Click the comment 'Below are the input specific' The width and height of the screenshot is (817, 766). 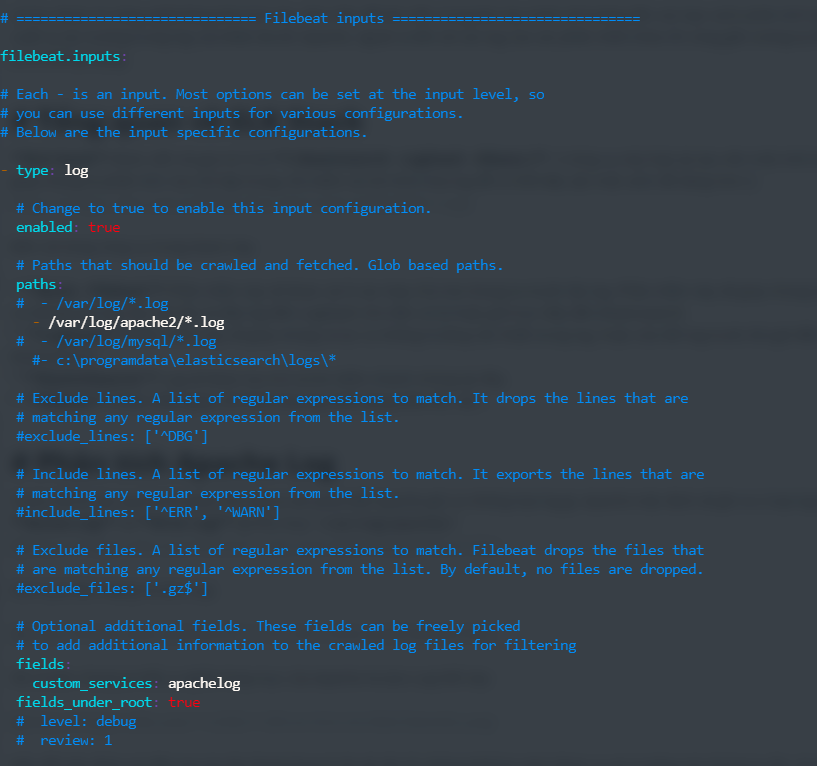184,132
